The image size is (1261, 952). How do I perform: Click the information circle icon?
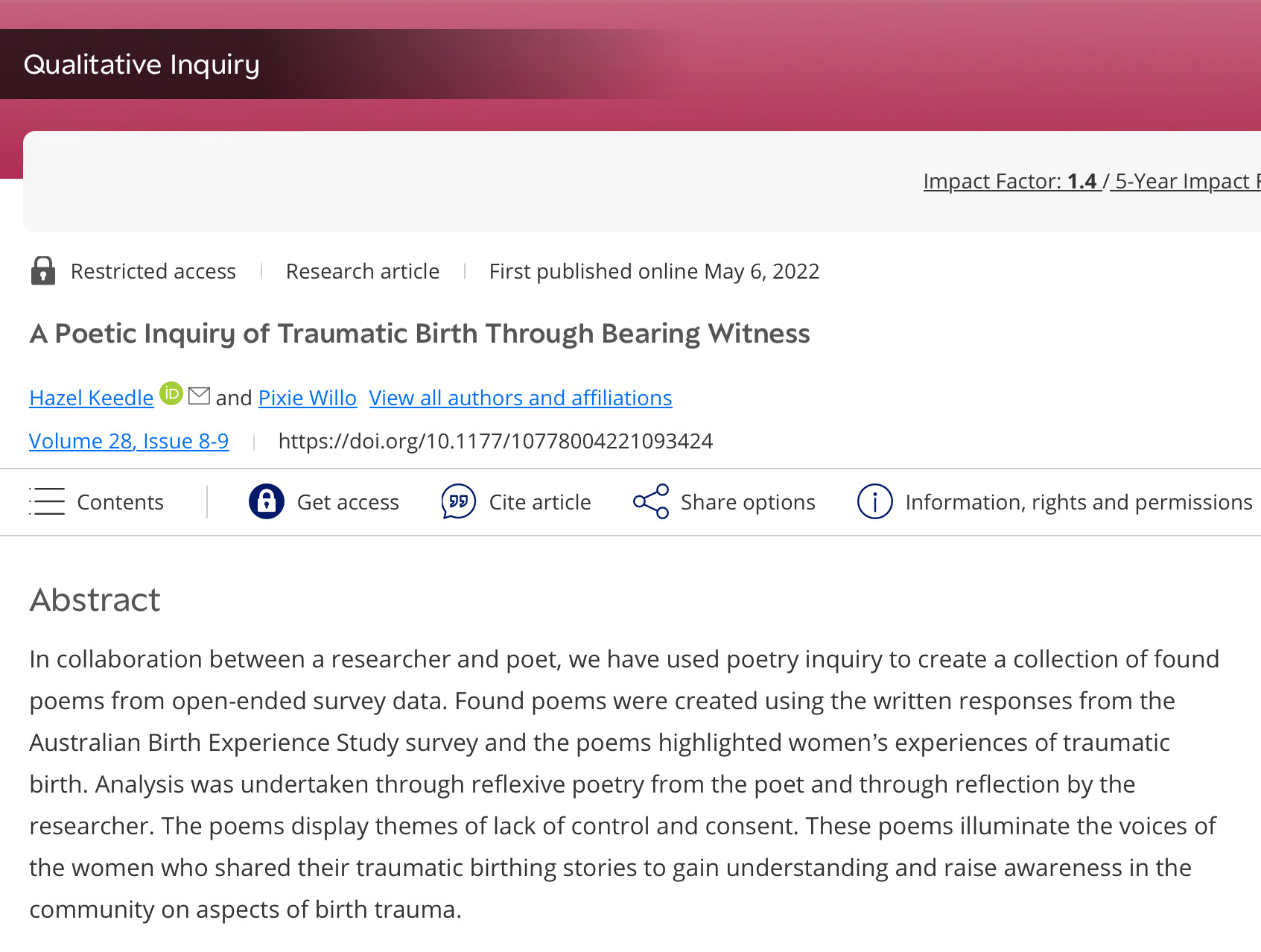click(874, 501)
